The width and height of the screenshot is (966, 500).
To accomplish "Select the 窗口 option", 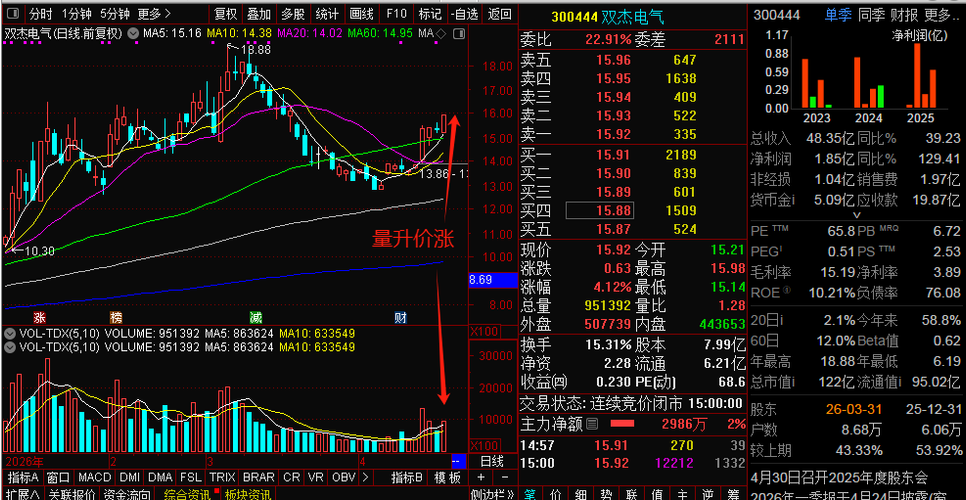I will coord(58,477).
